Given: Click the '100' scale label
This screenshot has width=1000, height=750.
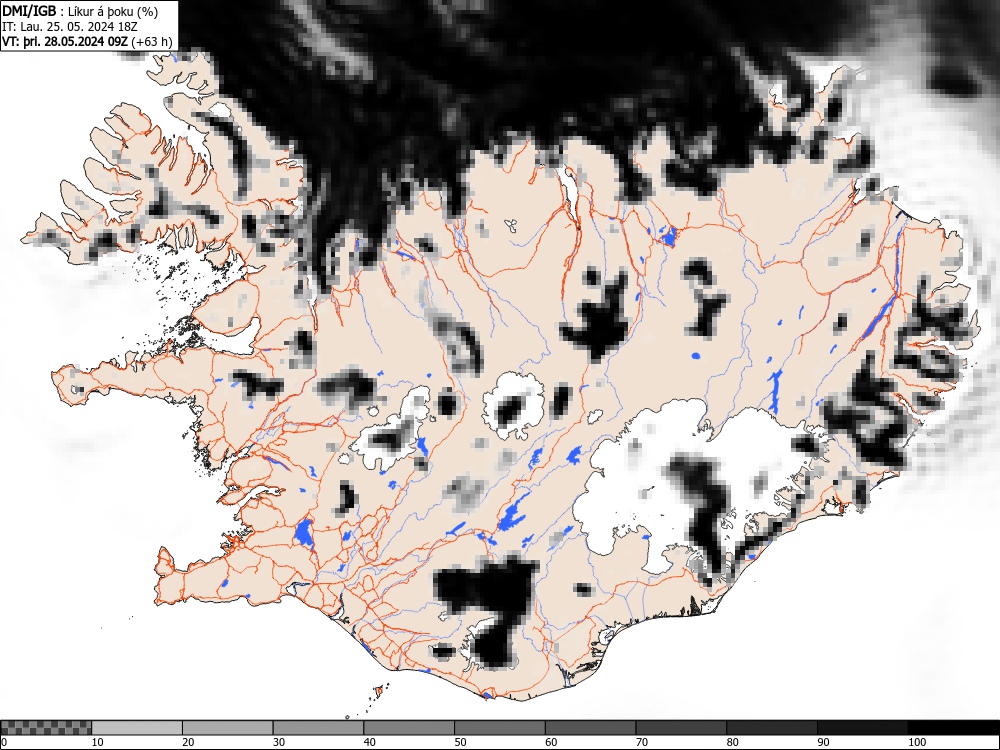Looking at the screenshot, I should [x=916, y=742].
